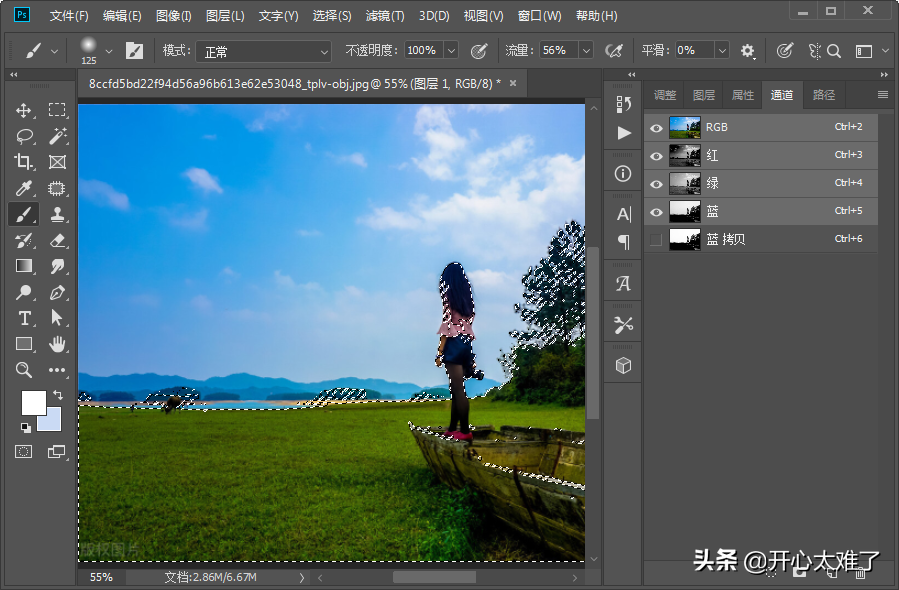Screen dimensions: 899x590
Task: Switch to the 图层 panel tab
Action: (703, 95)
